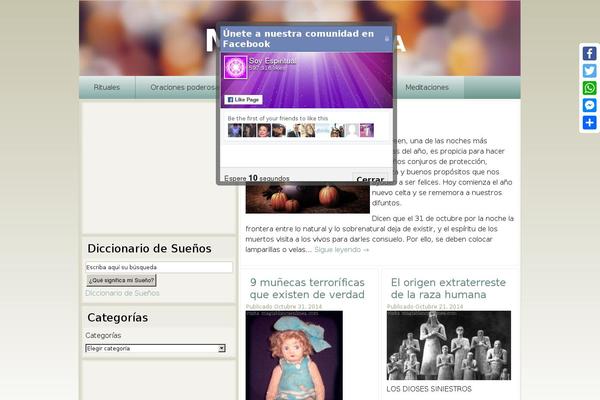The height and width of the screenshot is (400, 600).
Task: Open the blue plus more-sharing icon
Action: (x=589, y=123)
